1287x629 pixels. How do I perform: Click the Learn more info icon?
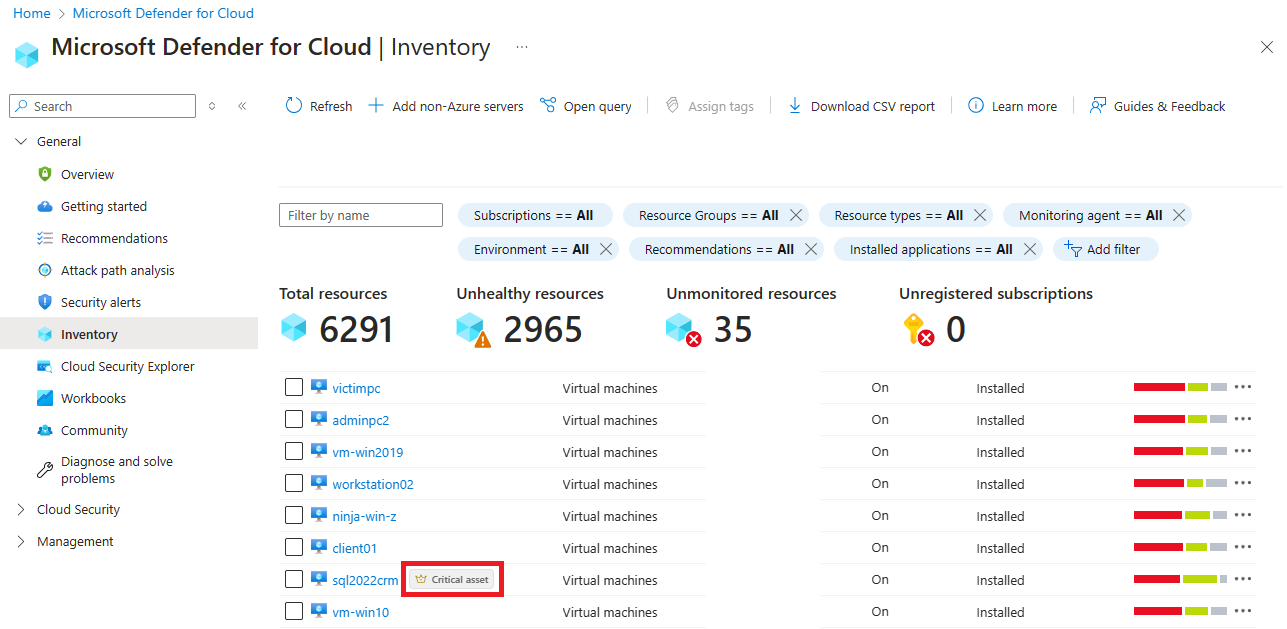[x=976, y=105]
